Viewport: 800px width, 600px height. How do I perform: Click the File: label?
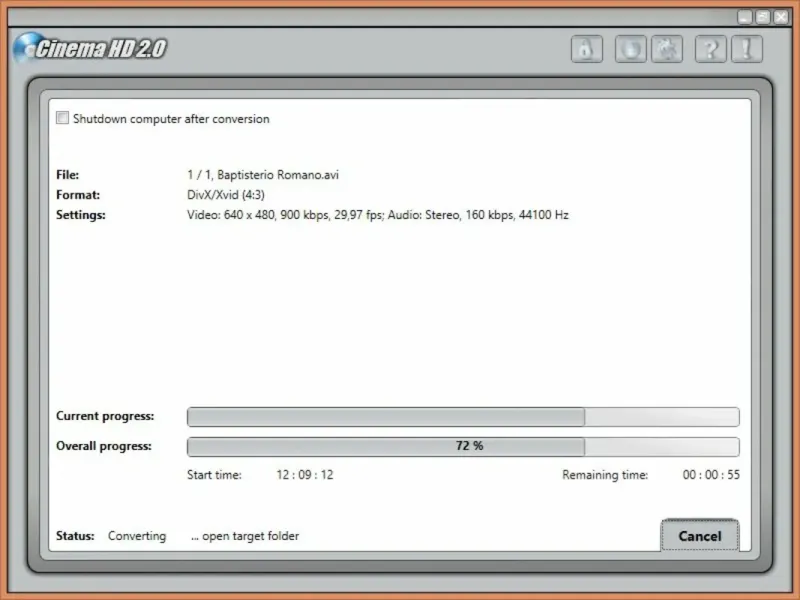tap(67, 175)
